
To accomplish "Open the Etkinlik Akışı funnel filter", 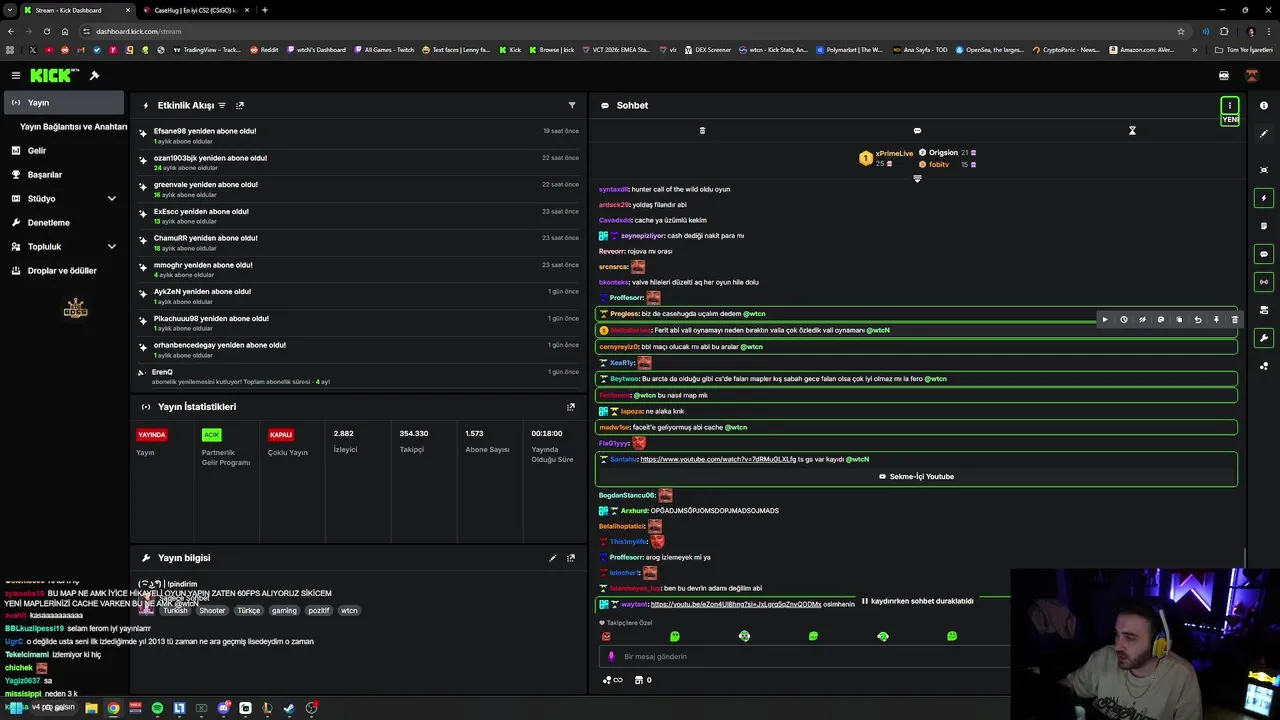I will pyautogui.click(x=572, y=105).
